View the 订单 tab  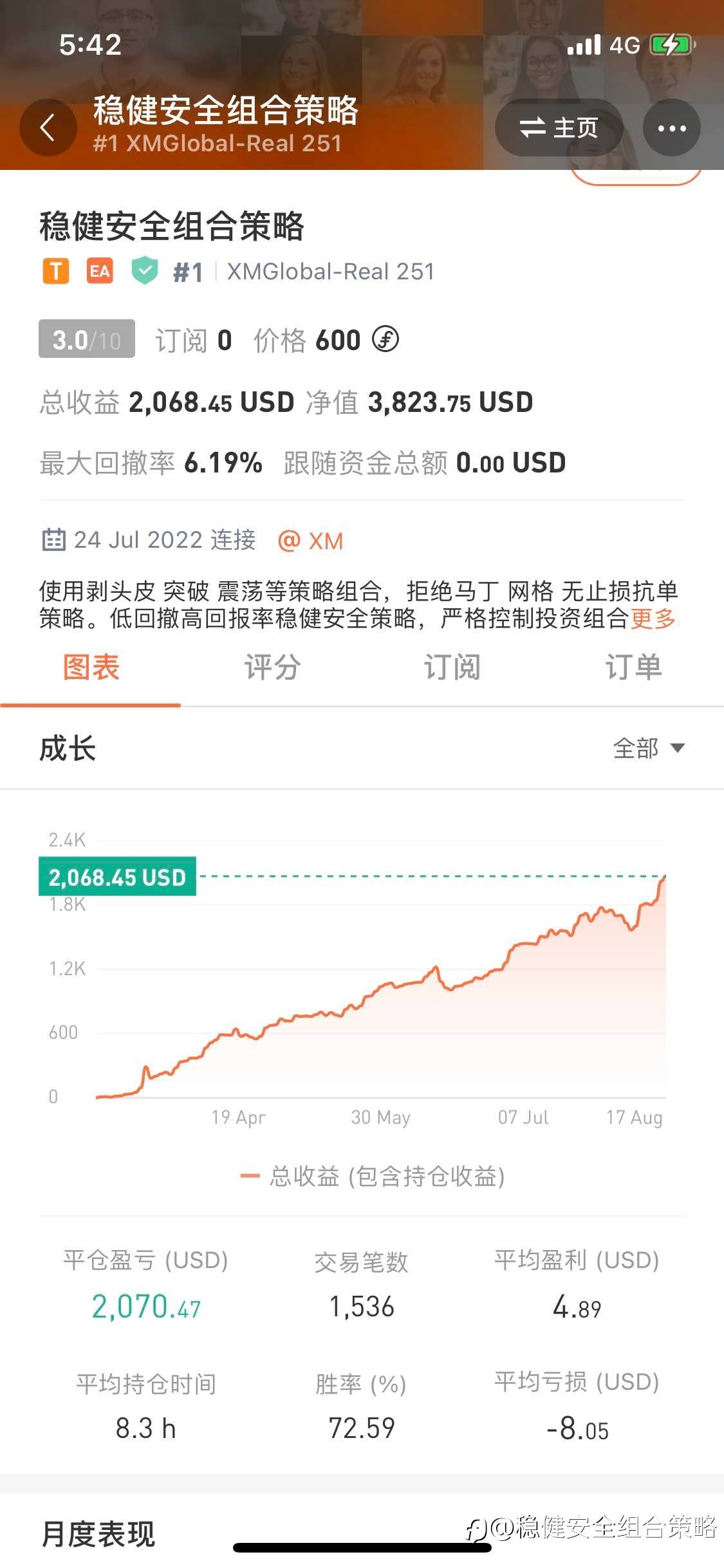(633, 667)
